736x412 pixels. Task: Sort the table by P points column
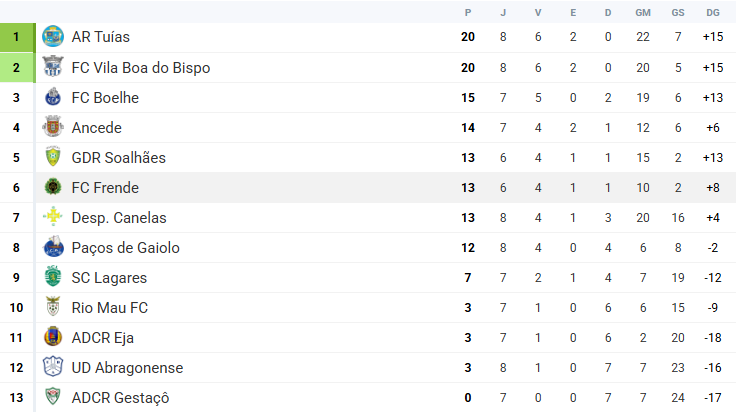468,12
